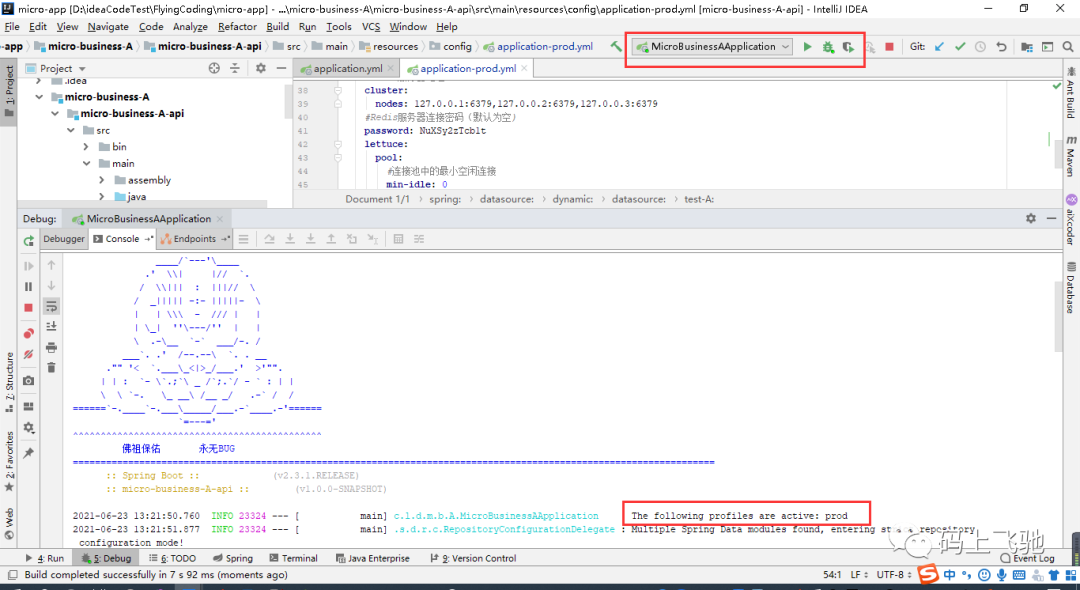Viewport: 1080px width, 590px height.
Task: Stop the application with the top toolbar red square
Action: click(889, 47)
